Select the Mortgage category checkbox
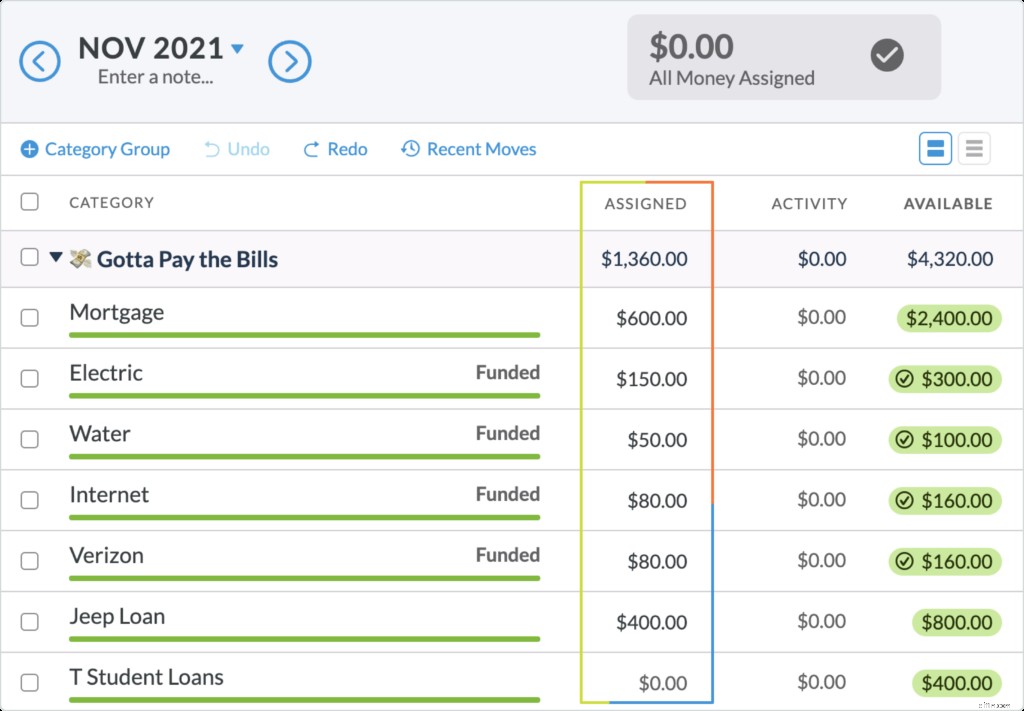Viewport: 1024px width, 711px height. (29, 317)
